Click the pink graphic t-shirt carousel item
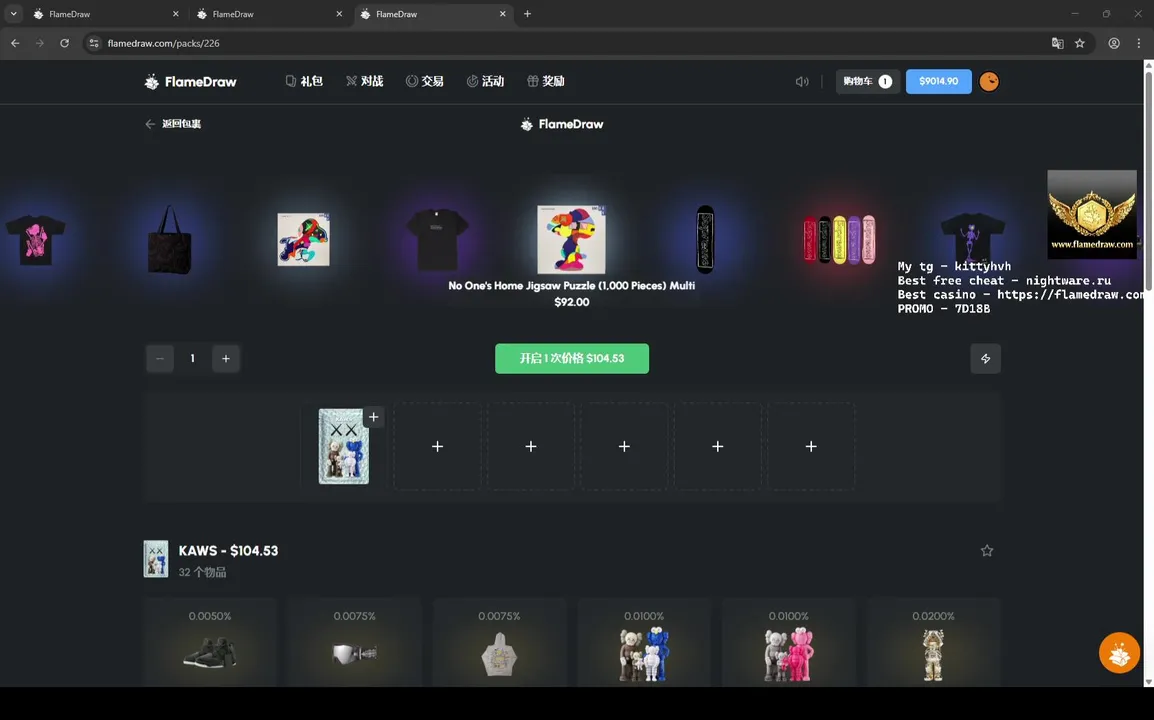 35,240
